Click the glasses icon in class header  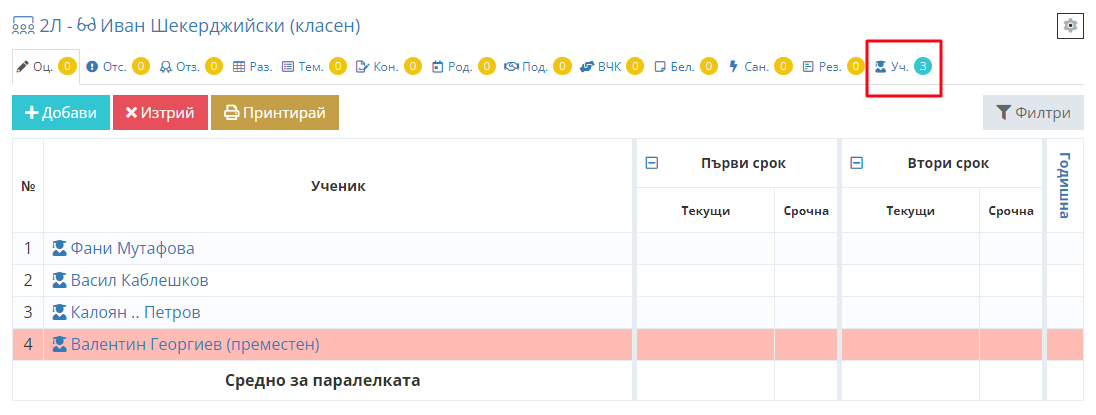point(86,25)
